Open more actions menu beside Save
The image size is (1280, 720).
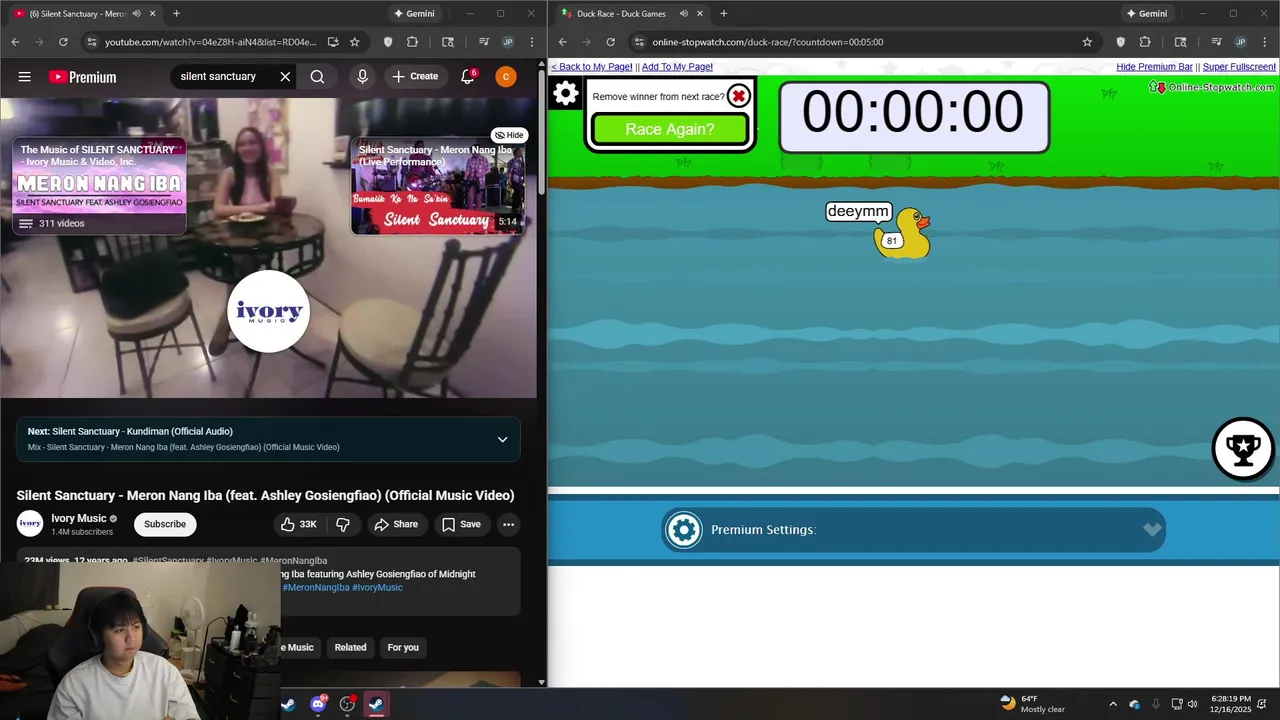tap(508, 524)
